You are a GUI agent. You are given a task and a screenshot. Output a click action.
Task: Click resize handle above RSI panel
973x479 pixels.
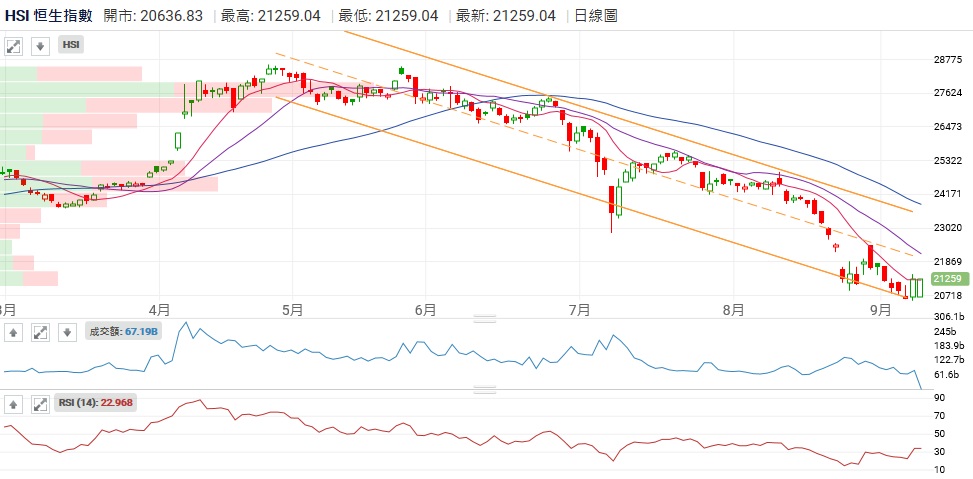click(485, 391)
